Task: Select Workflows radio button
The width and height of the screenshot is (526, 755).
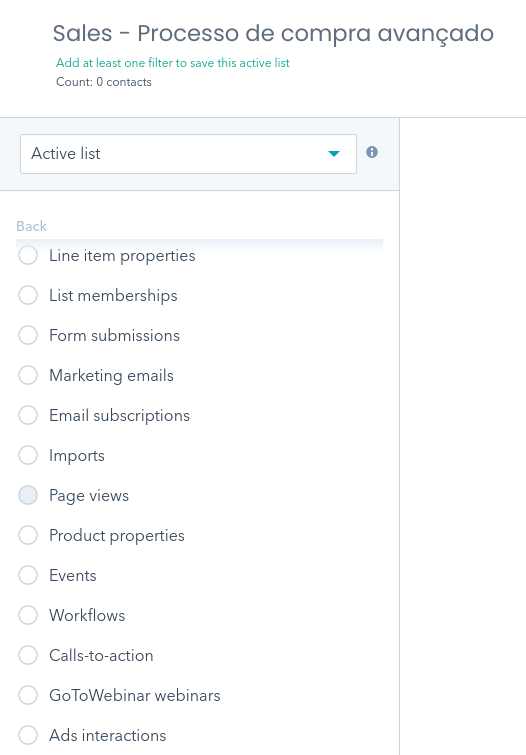Action: point(28,615)
